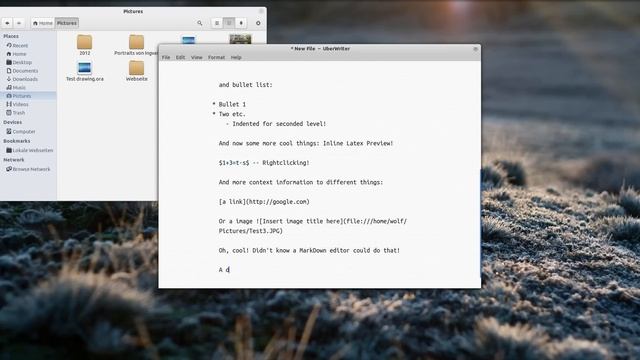The image size is (640, 360).
Task: Click the Home breadcrumb in file manager
Action: tap(42, 23)
